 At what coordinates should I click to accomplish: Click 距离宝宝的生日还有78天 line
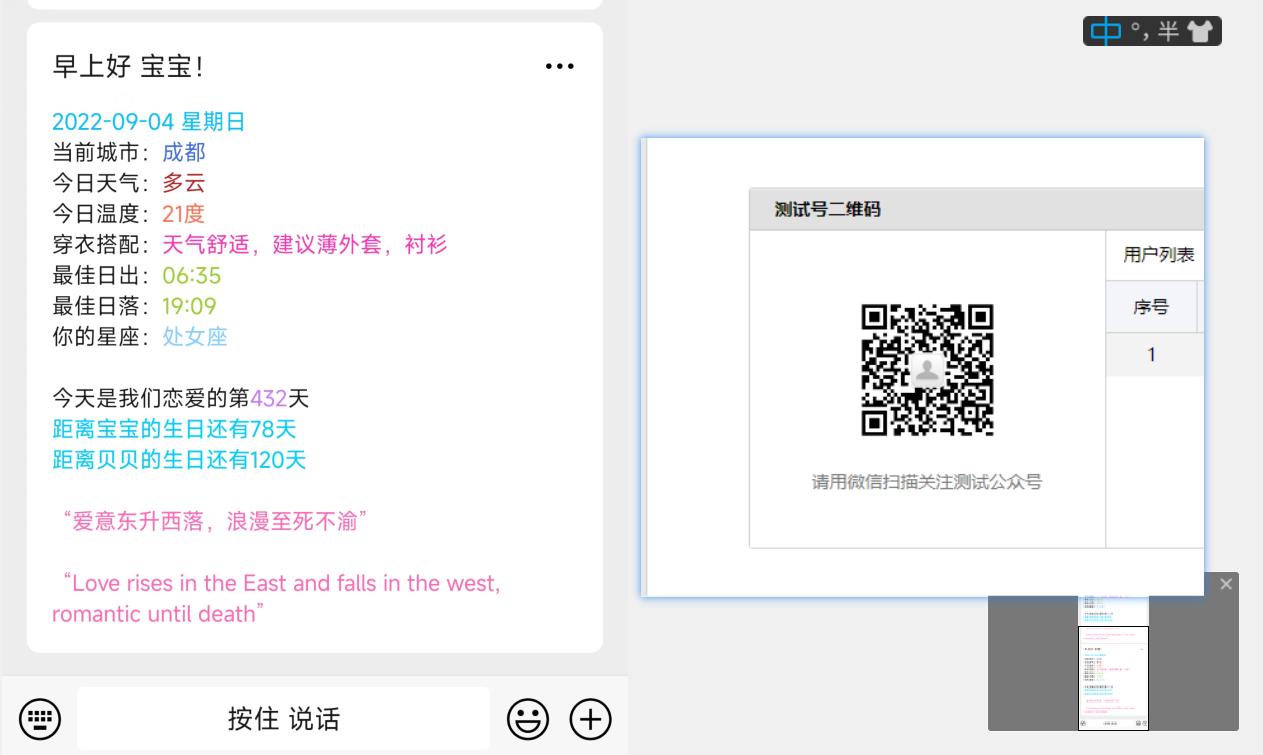pyautogui.click(x=175, y=429)
